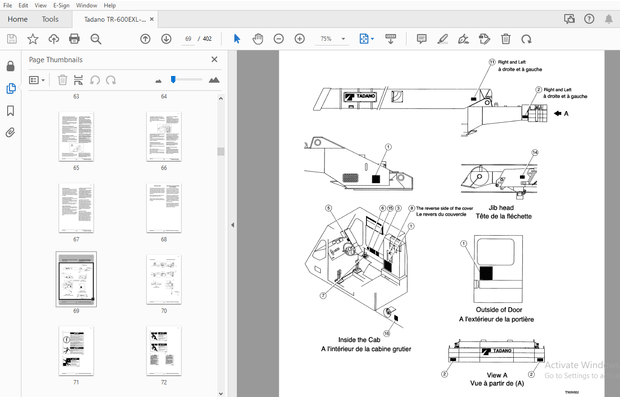Close the Page Thumbnails panel
This screenshot has width=620, height=397.
click(x=214, y=59)
